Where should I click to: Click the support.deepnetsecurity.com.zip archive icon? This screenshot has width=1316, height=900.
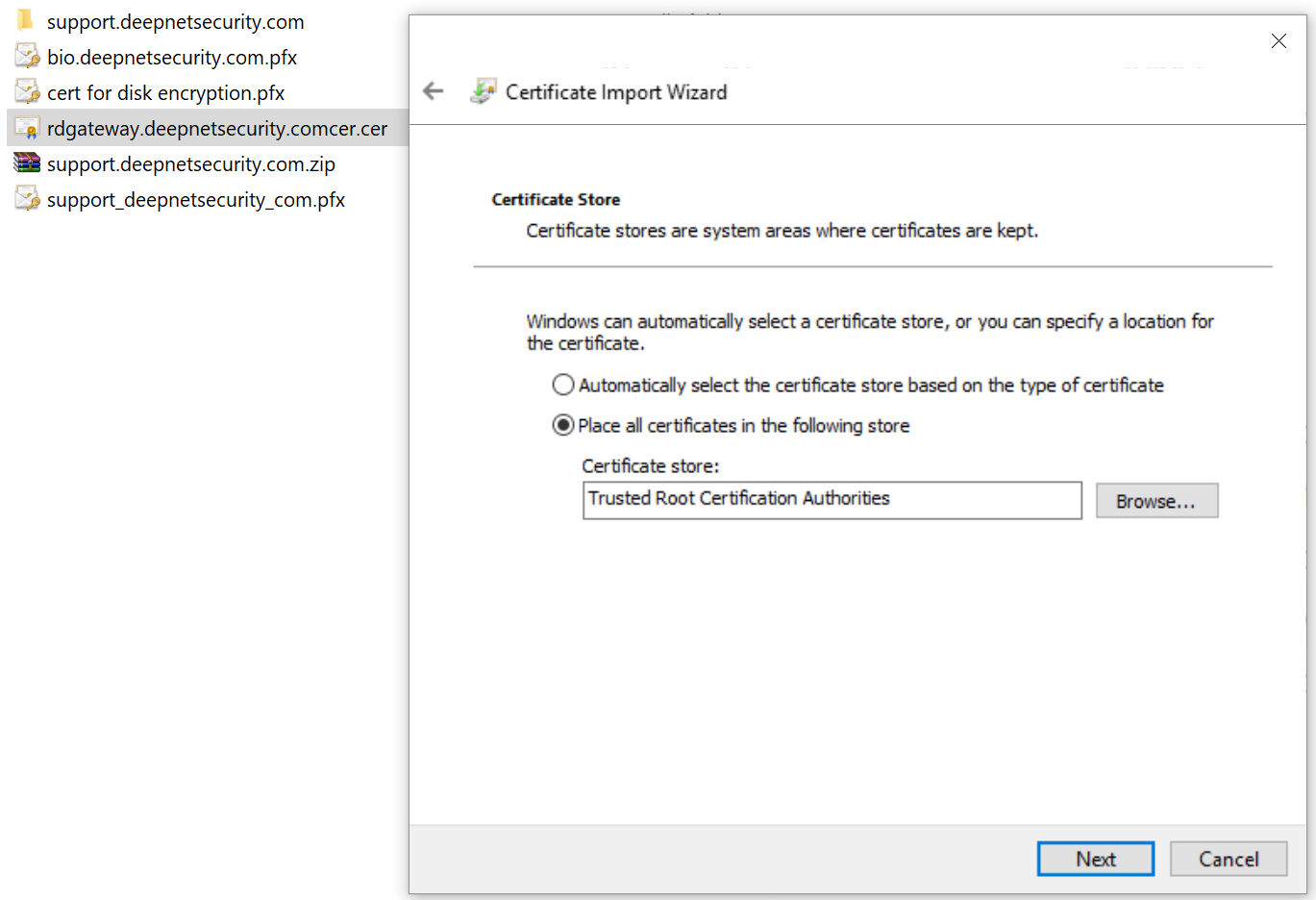click(x=27, y=163)
